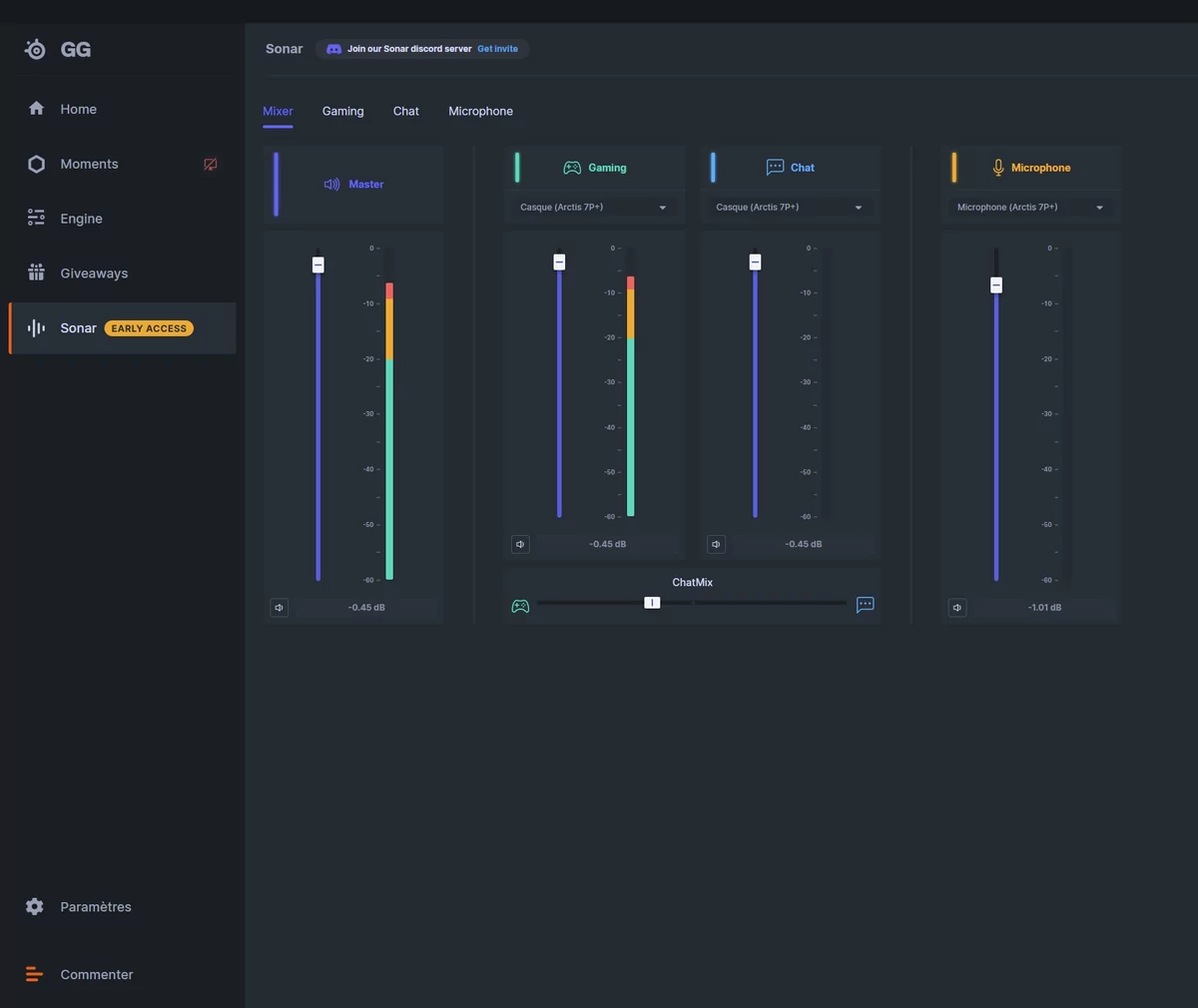Click the Gaming level meter

click(631, 383)
